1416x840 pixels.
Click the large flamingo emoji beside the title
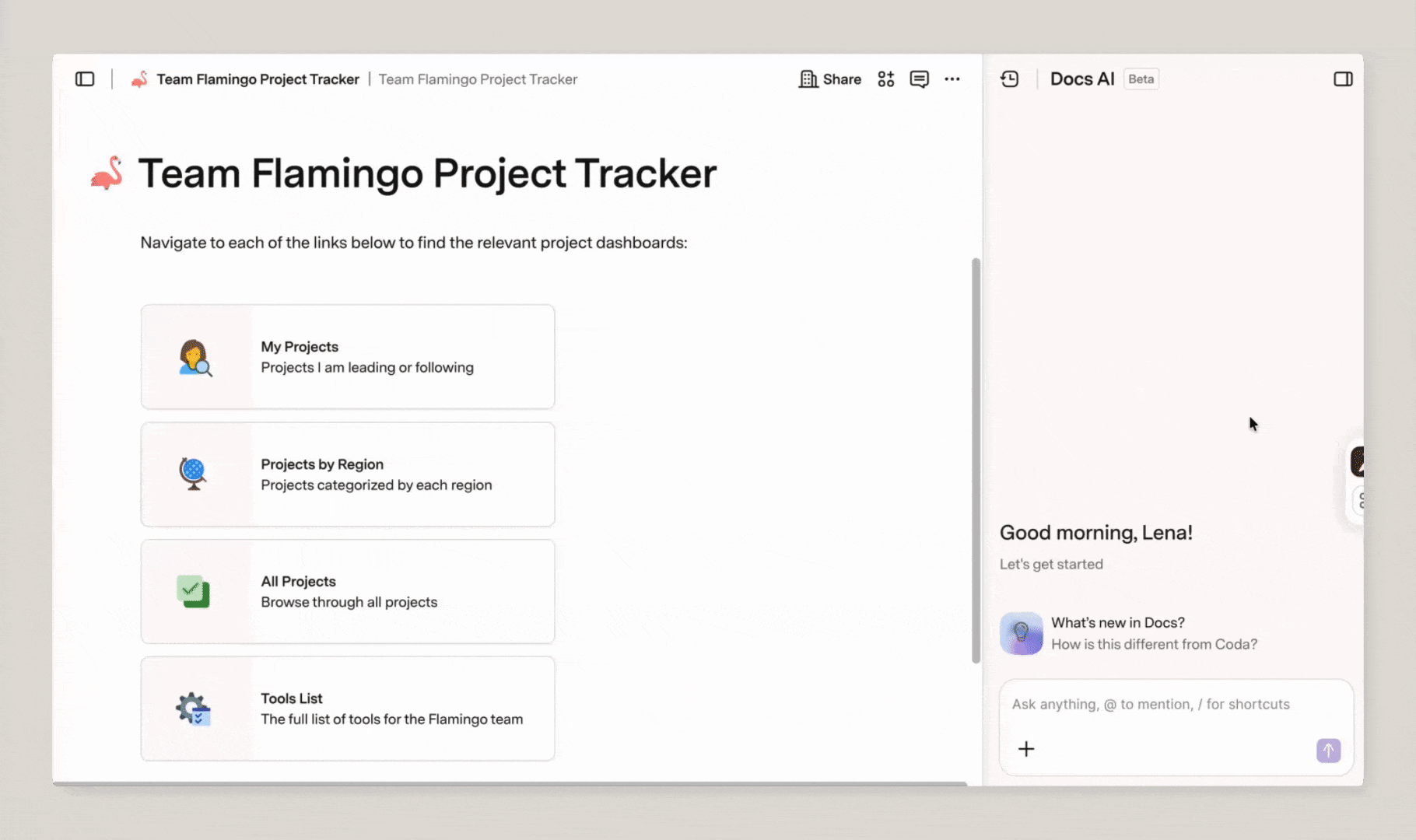[x=107, y=173]
